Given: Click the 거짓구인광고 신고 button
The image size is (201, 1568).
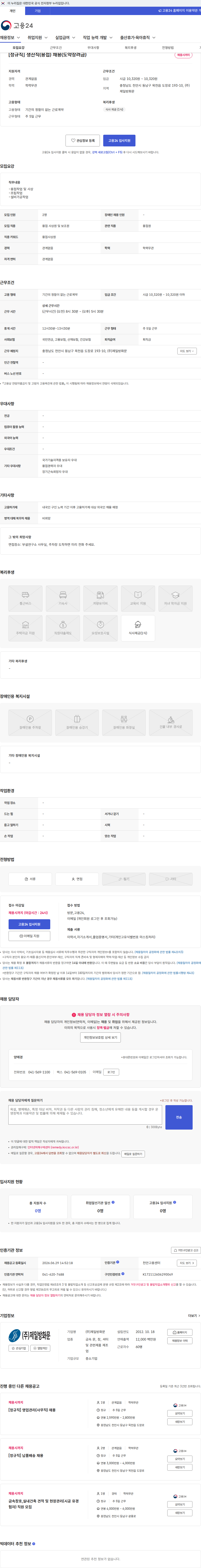Looking at the screenshot, I should coord(186,1250).
